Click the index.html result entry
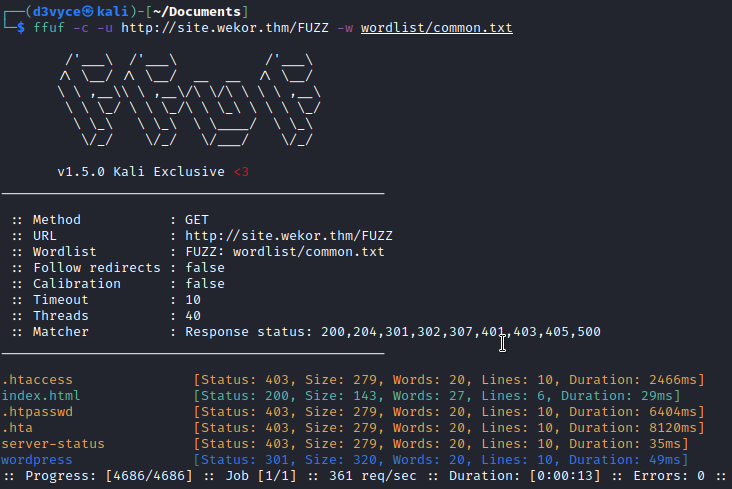The image size is (732, 489). click(41, 396)
